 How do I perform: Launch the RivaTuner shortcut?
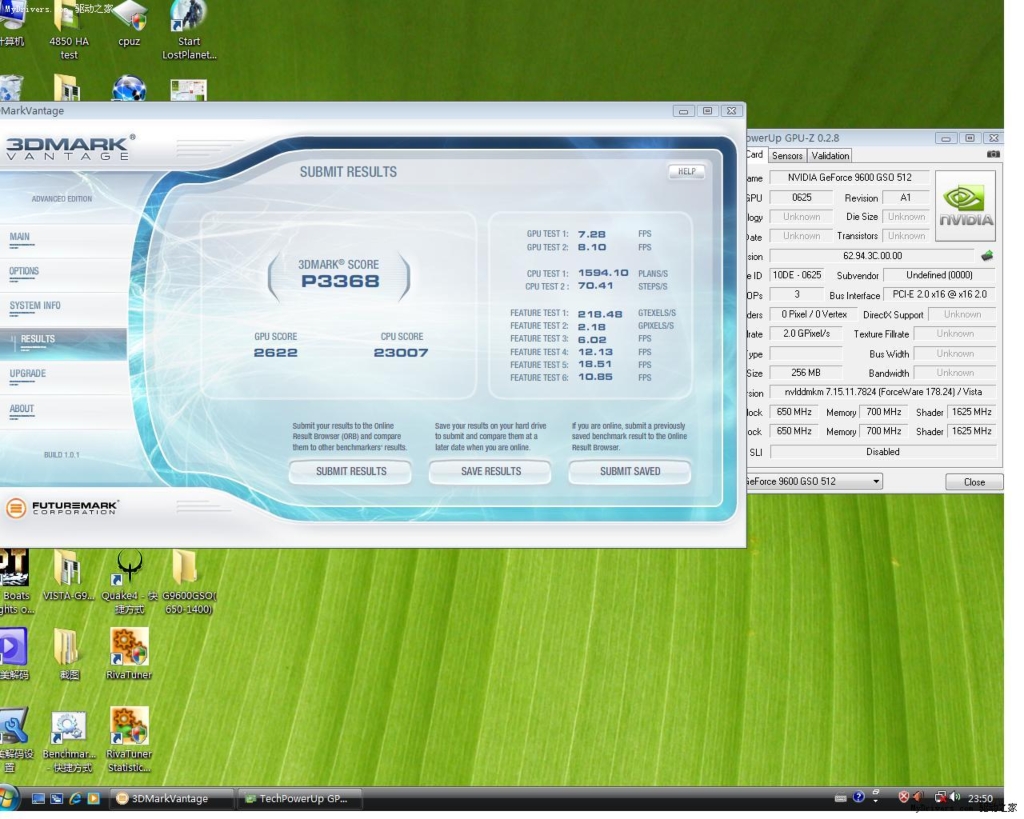coord(129,654)
